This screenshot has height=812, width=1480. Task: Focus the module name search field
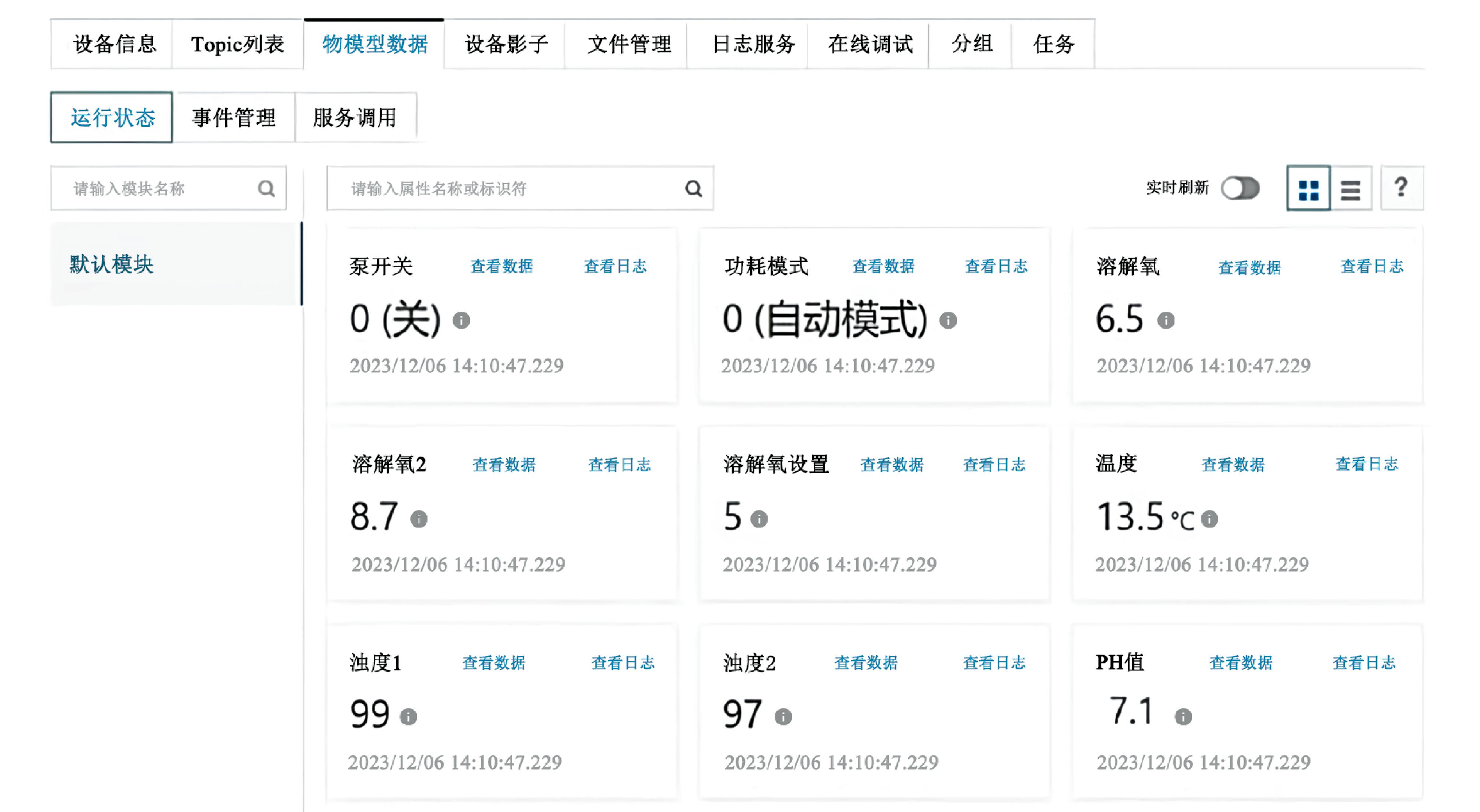[x=168, y=188]
